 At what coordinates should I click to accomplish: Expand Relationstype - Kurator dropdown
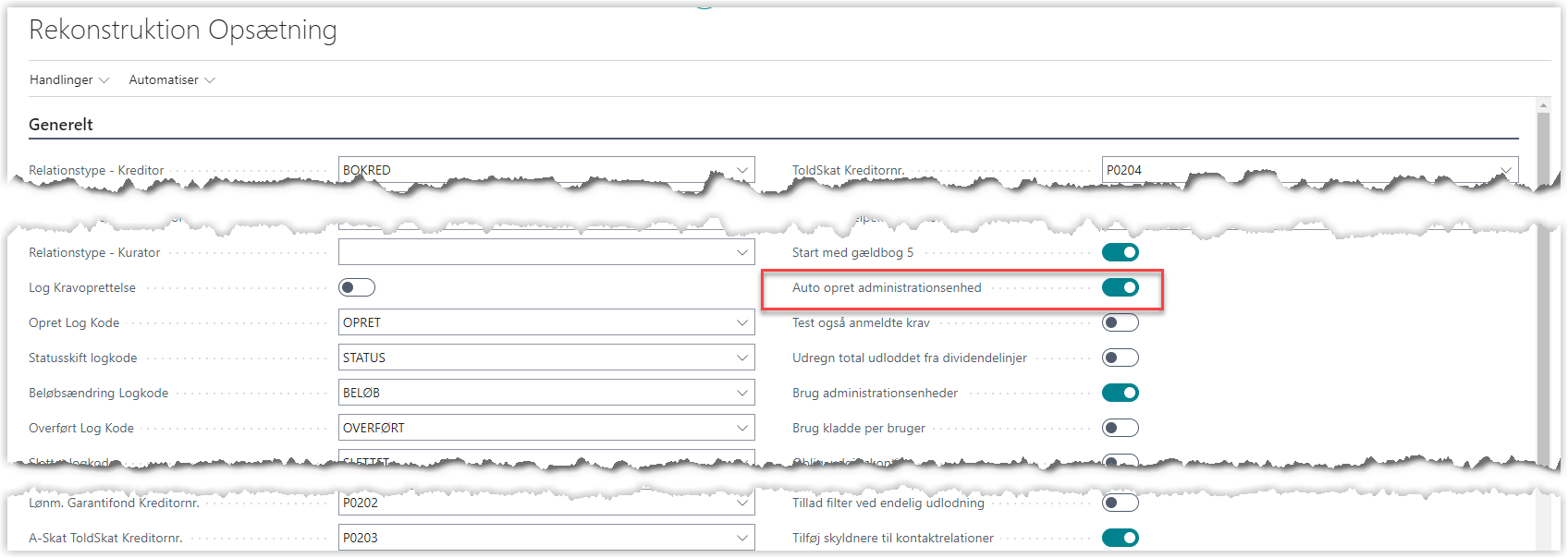(741, 252)
